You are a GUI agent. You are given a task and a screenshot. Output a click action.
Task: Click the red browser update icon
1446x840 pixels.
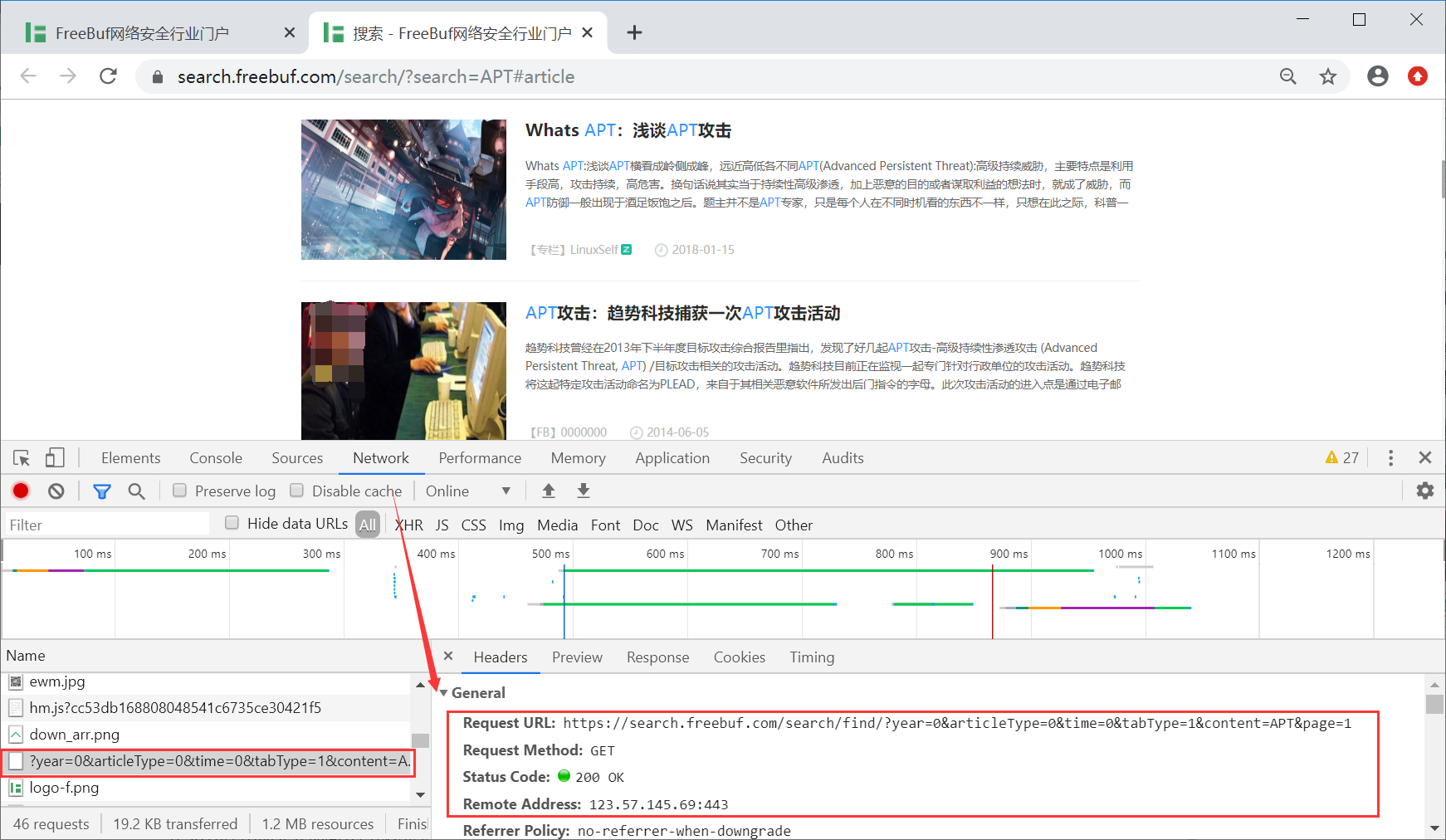1418,76
